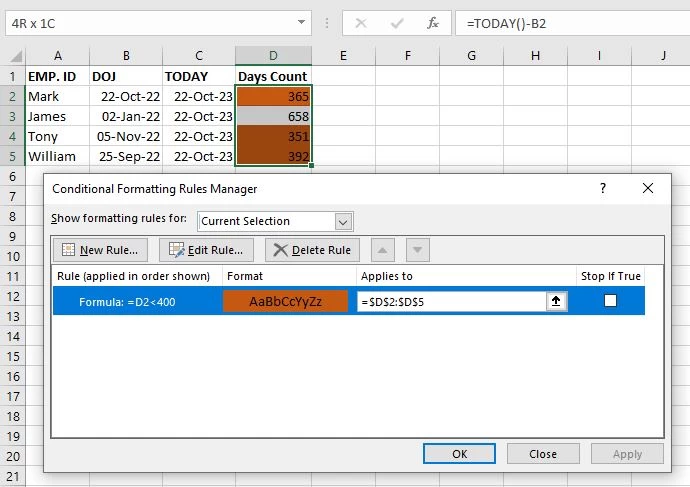
Task: Click the Move Down arrow button for rules
Action: point(418,250)
